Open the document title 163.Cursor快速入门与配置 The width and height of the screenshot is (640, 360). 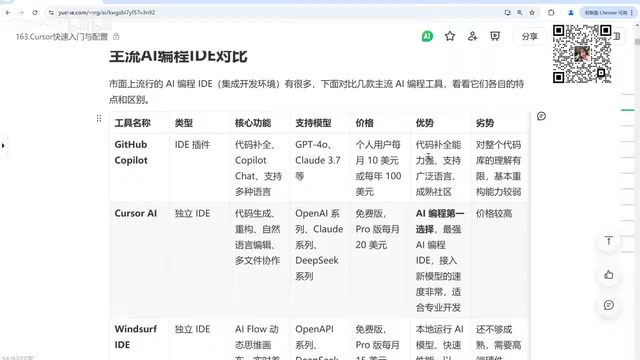tap(62, 37)
